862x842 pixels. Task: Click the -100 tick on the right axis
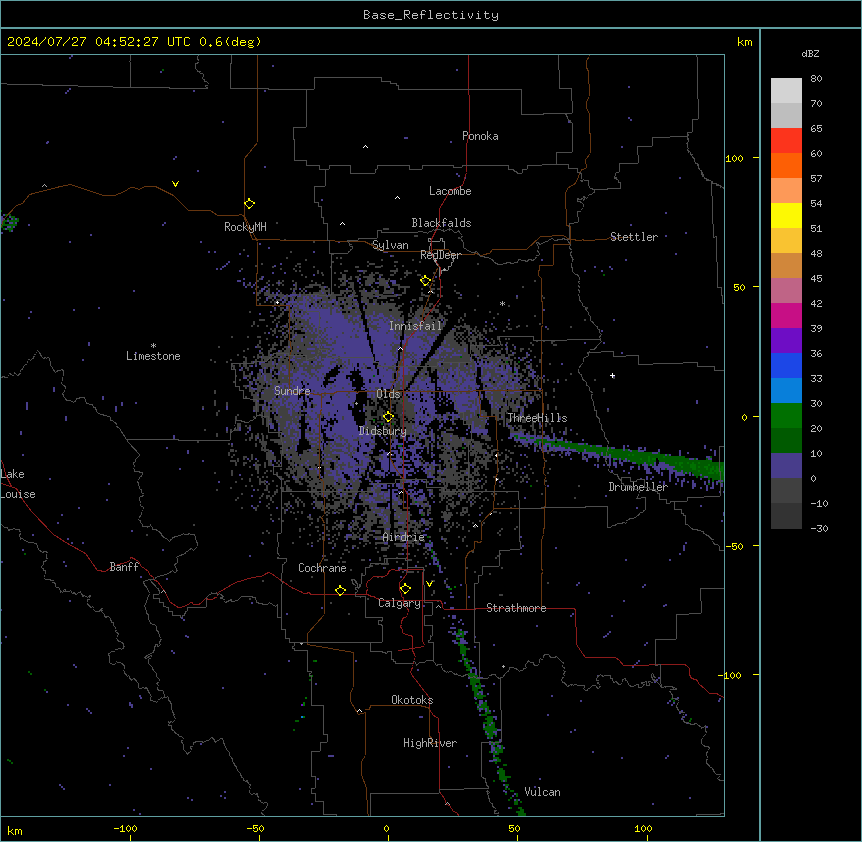731,675
